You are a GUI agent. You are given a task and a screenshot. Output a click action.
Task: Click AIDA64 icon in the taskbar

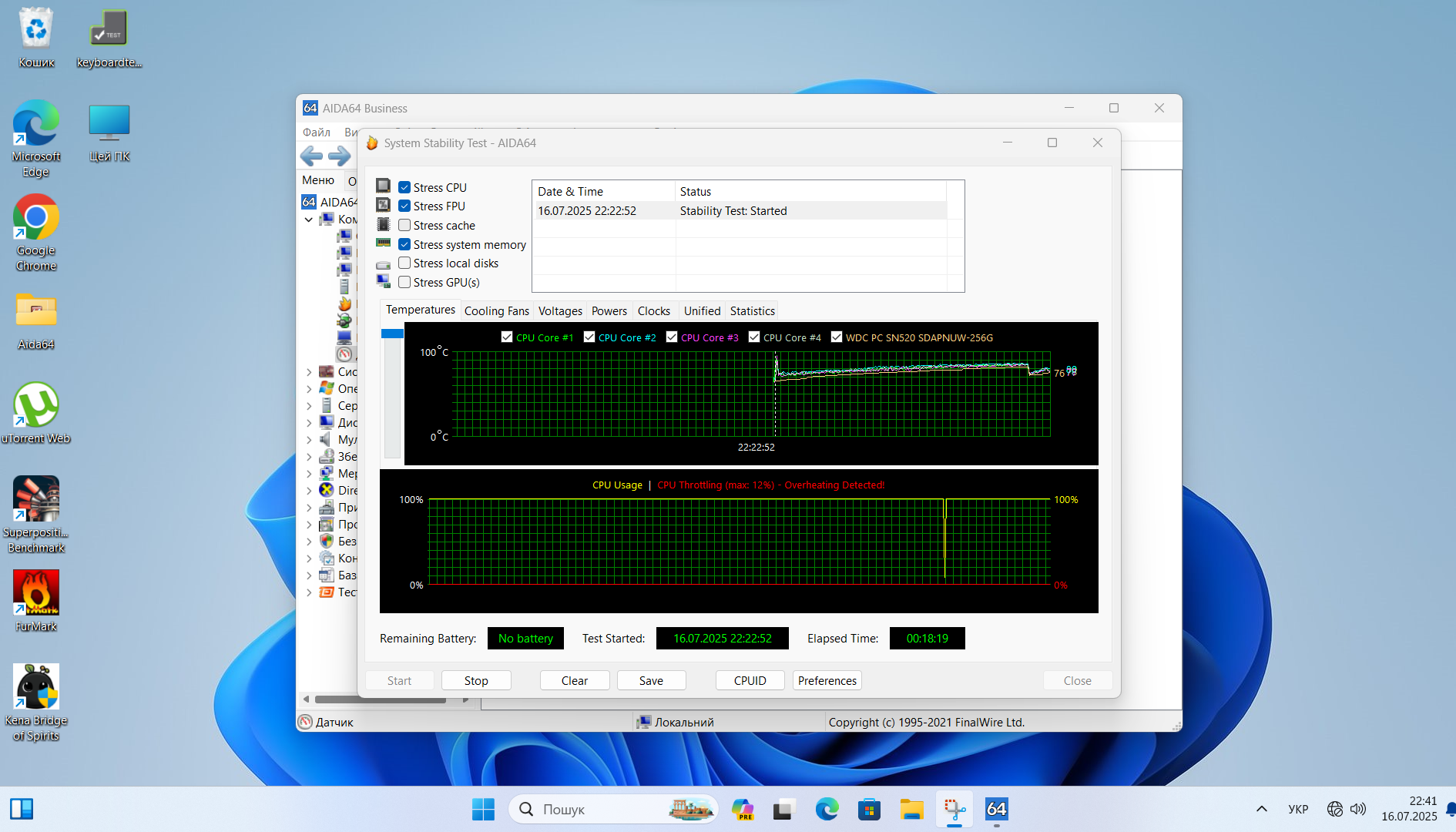[x=996, y=809]
